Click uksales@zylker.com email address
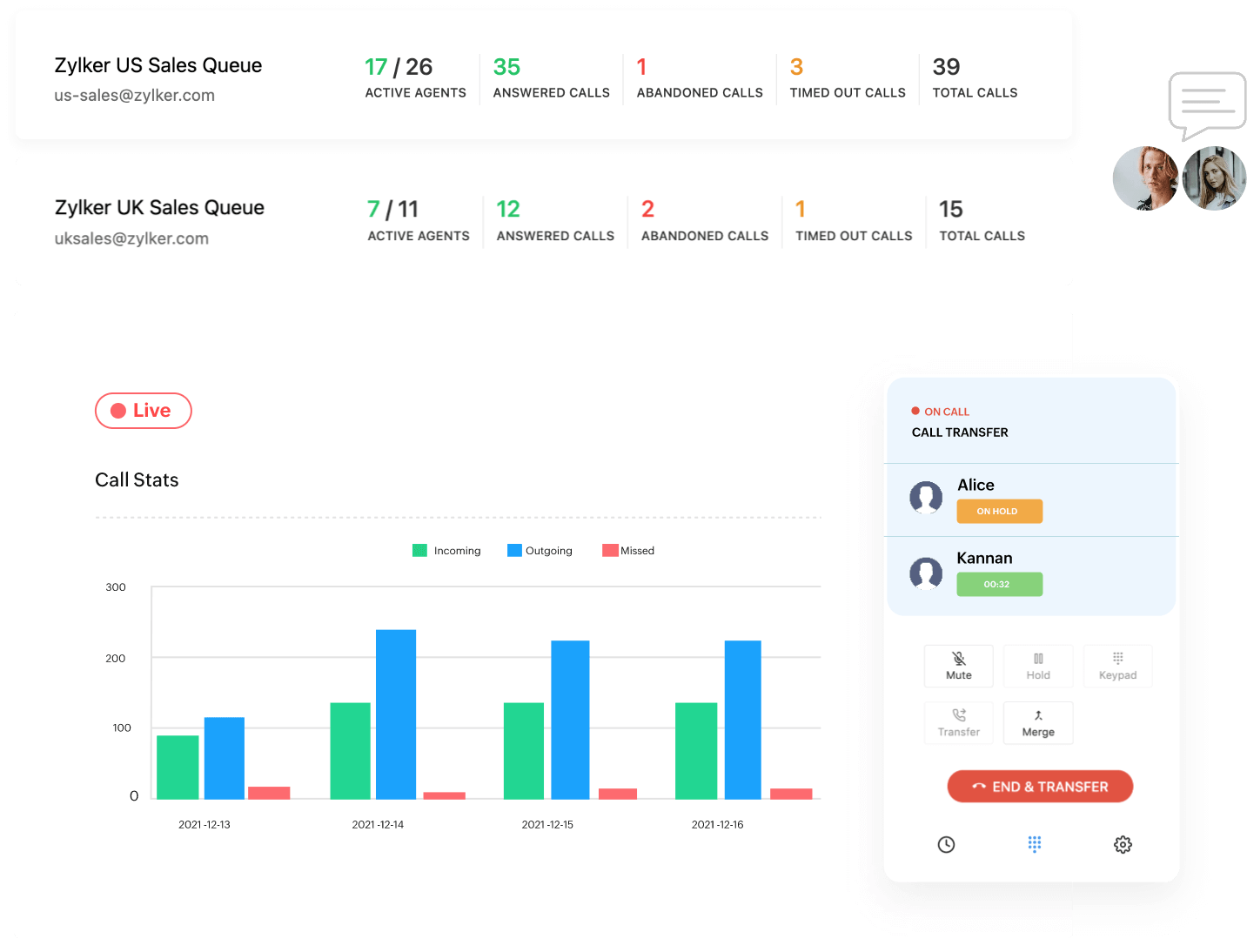Screen dimensions: 1247x952 [131, 238]
